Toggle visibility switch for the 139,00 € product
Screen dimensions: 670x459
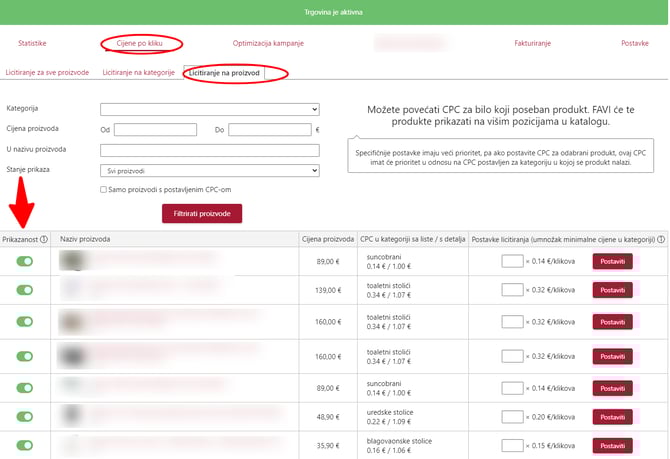click(24, 290)
